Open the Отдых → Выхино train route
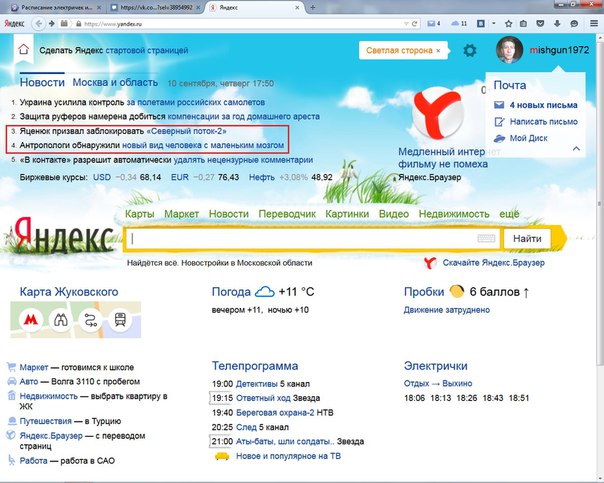This screenshot has height=483, width=604. pyautogui.click(x=438, y=384)
